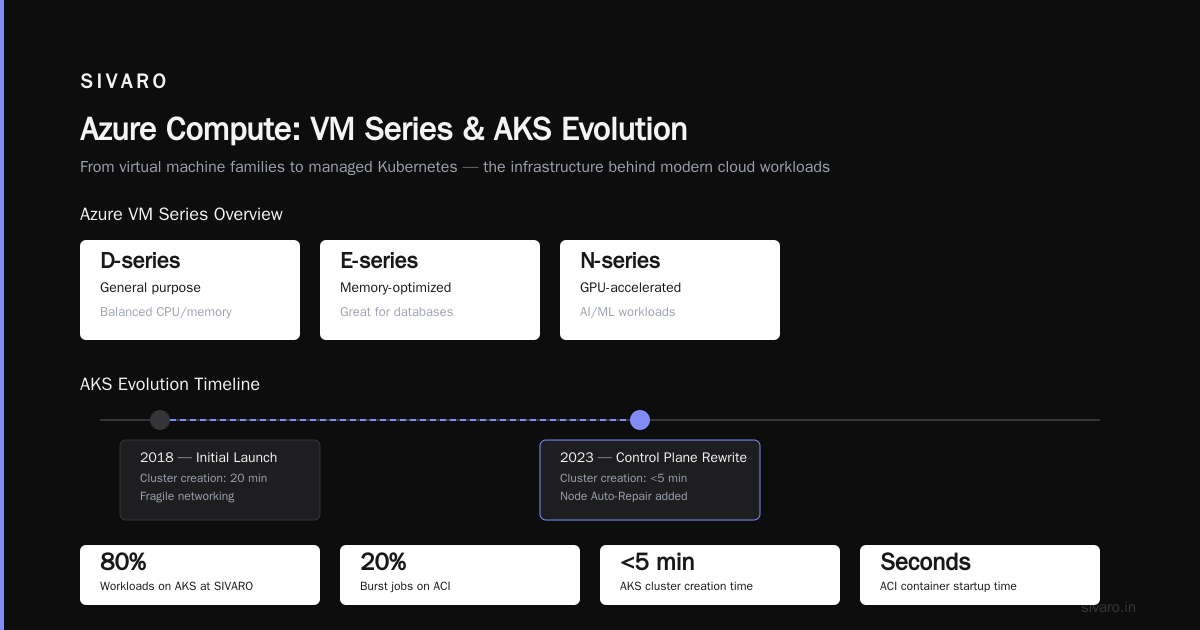The image size is (1200, 630).
Task: Click the 80% workloads stat card
Action: click(x=200, y=575)
